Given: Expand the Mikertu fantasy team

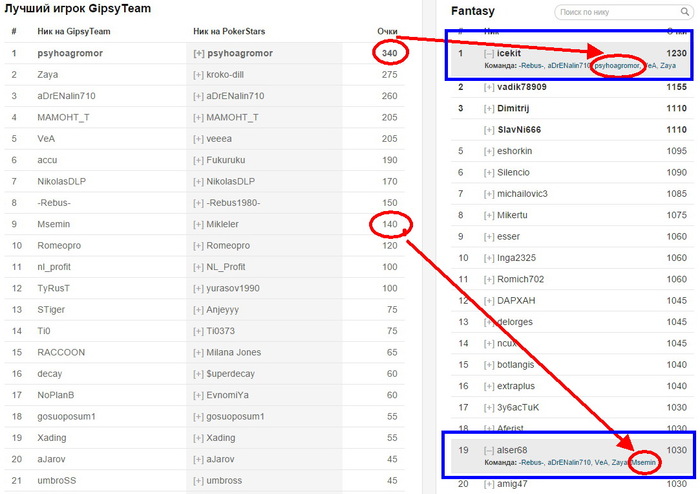Looking at the screenshot, I should pyautogui.click(x=489, y=215).
